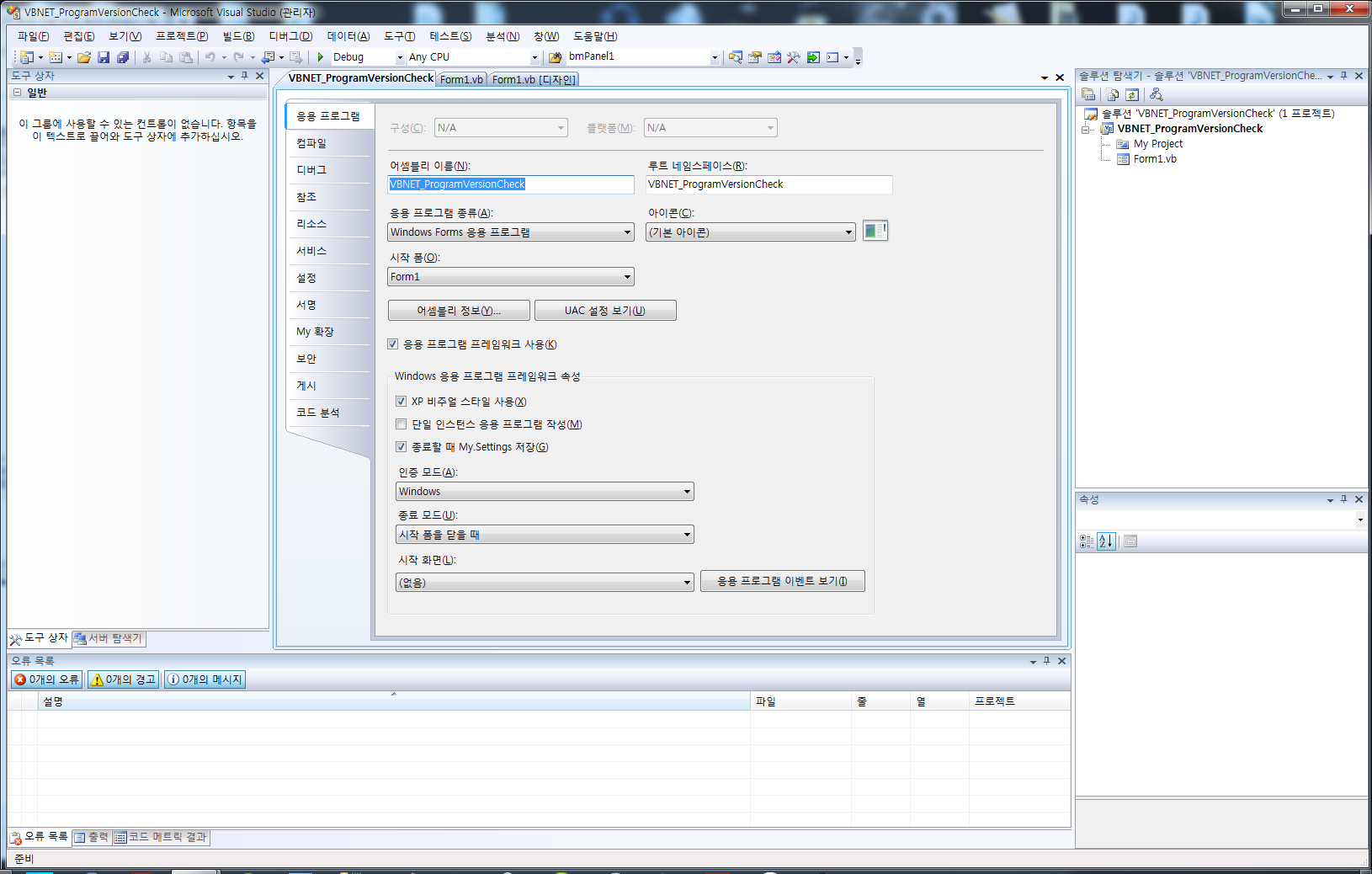Click the Categorized view icon in the Properties panel
Image resolution: width=1372 pixels, height=874 pixels.
click(1087, 541)
